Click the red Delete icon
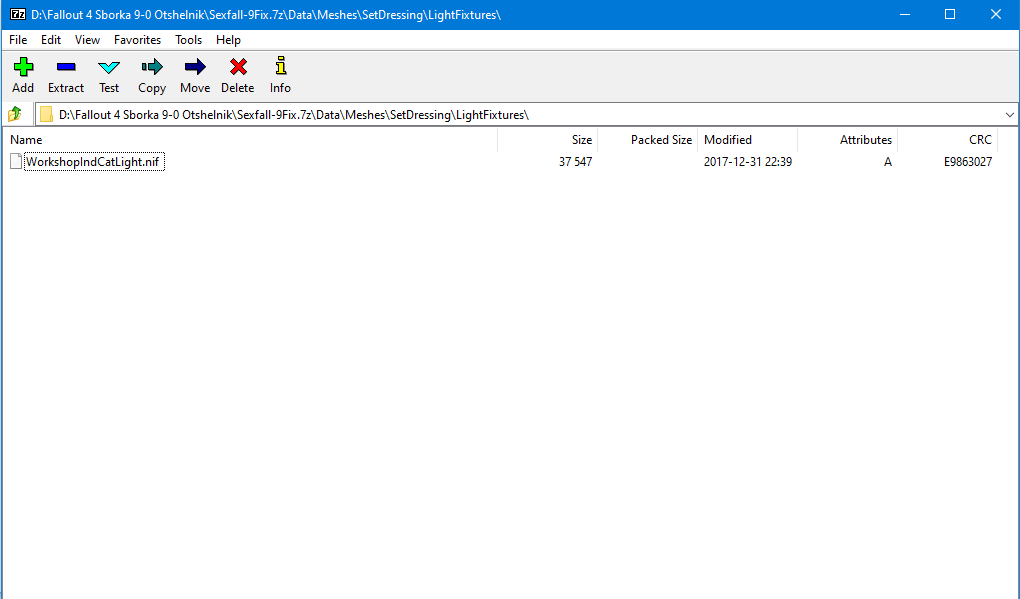Image resolution: width=1020 pixels, height=599 pixels. (x=238, y=67)
